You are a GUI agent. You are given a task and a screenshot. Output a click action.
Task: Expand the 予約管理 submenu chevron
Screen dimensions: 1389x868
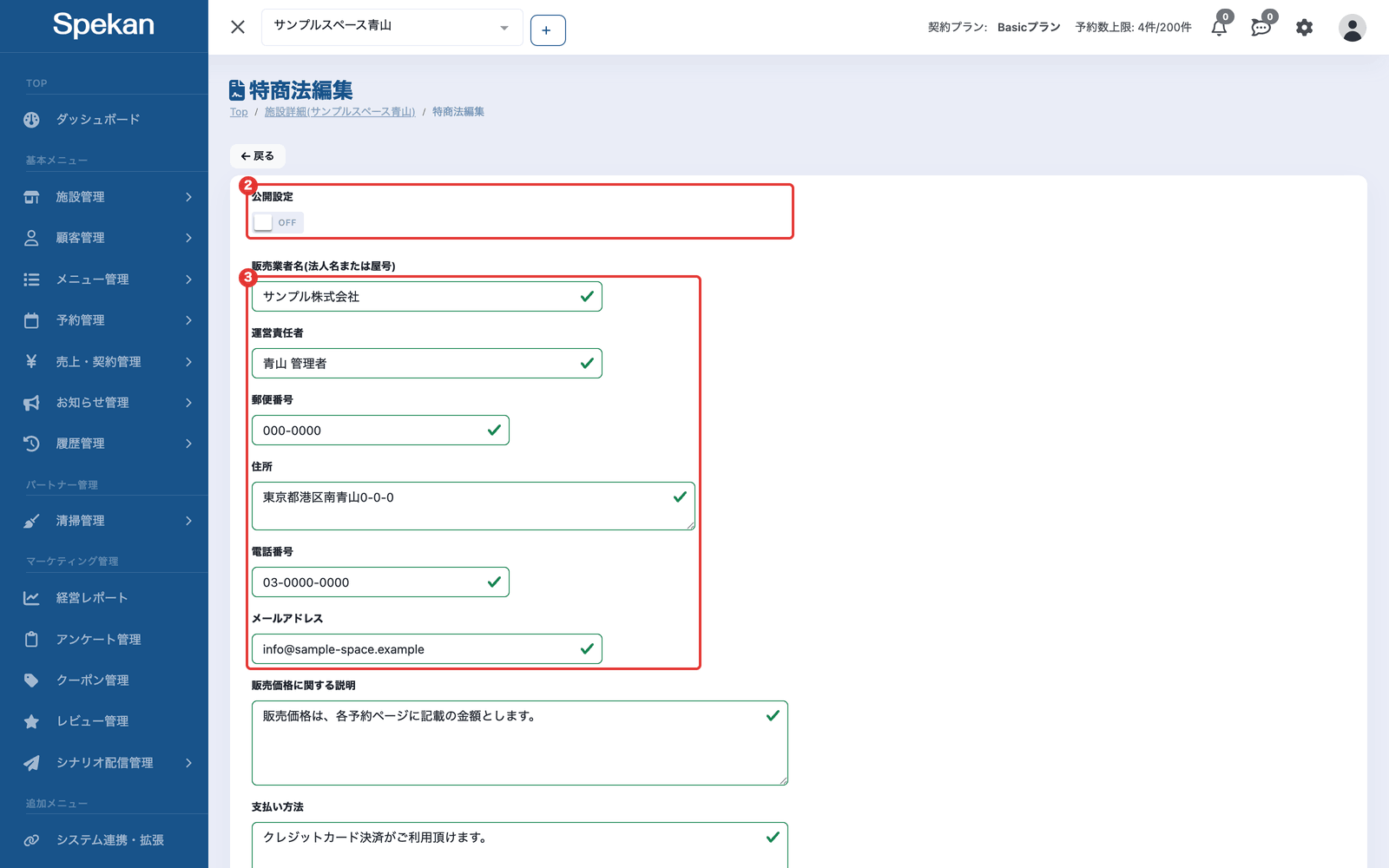(188, 320)
